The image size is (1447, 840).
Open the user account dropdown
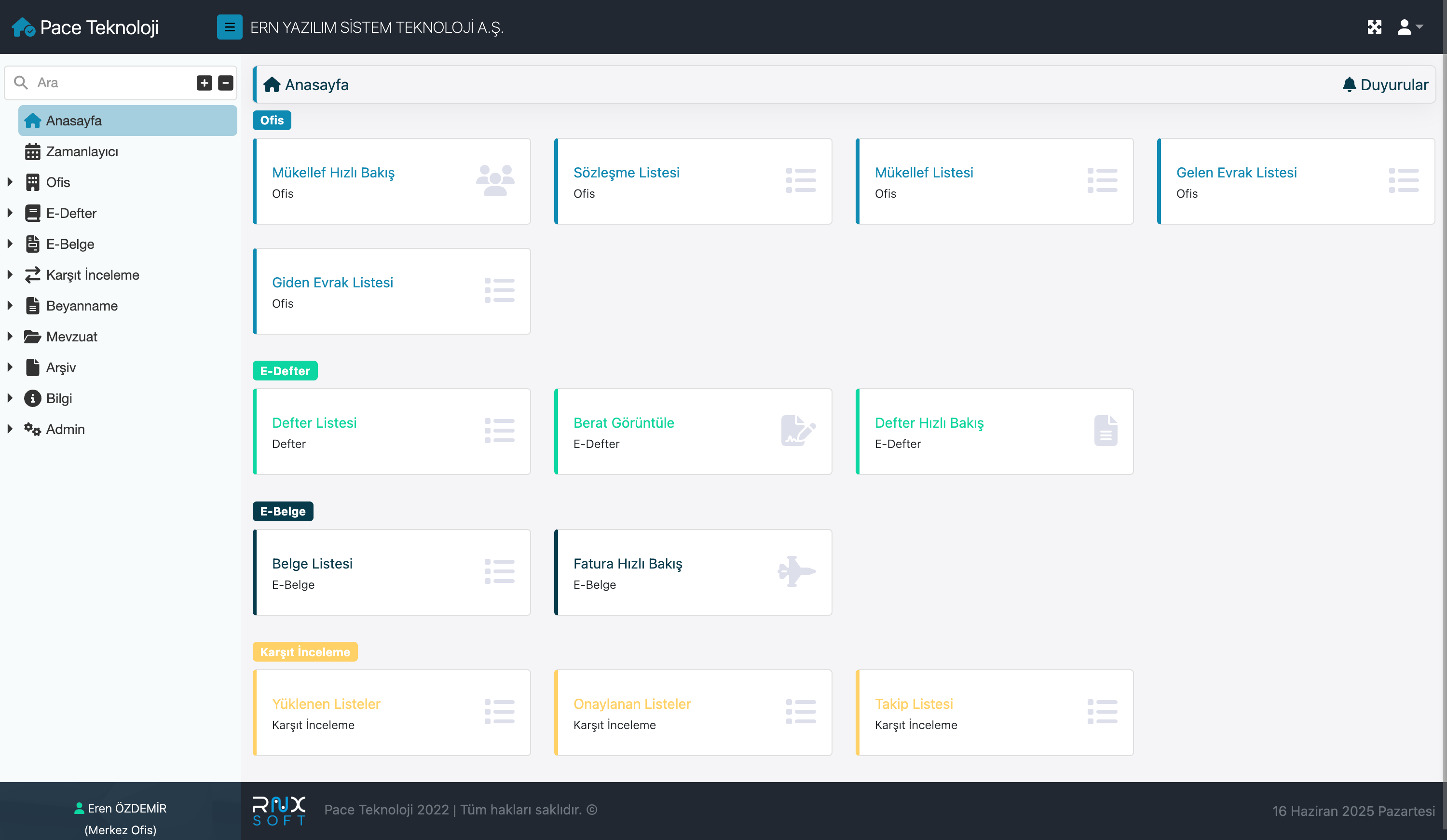point(1410,27)
